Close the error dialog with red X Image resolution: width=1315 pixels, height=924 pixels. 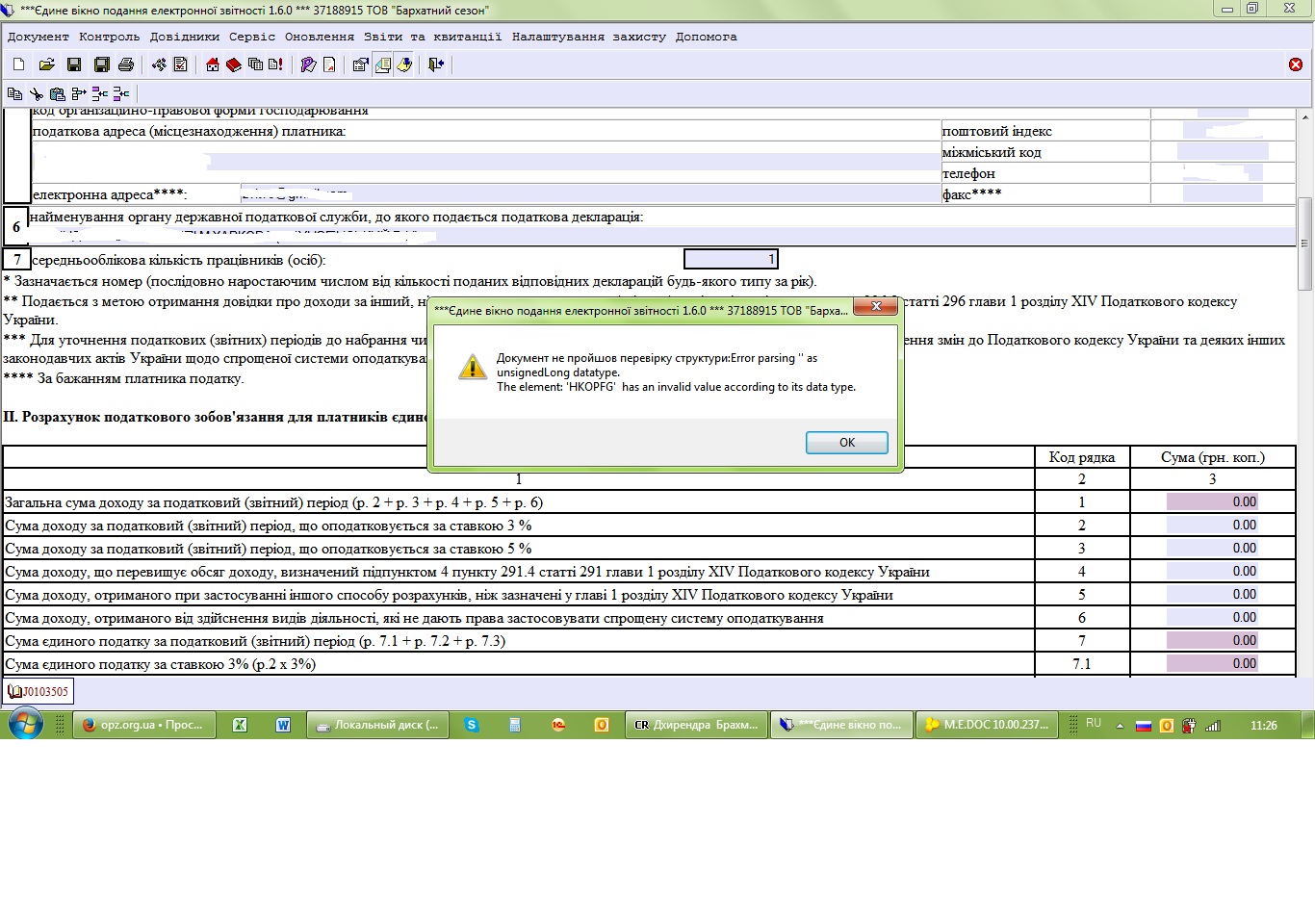tap(876, 306)
